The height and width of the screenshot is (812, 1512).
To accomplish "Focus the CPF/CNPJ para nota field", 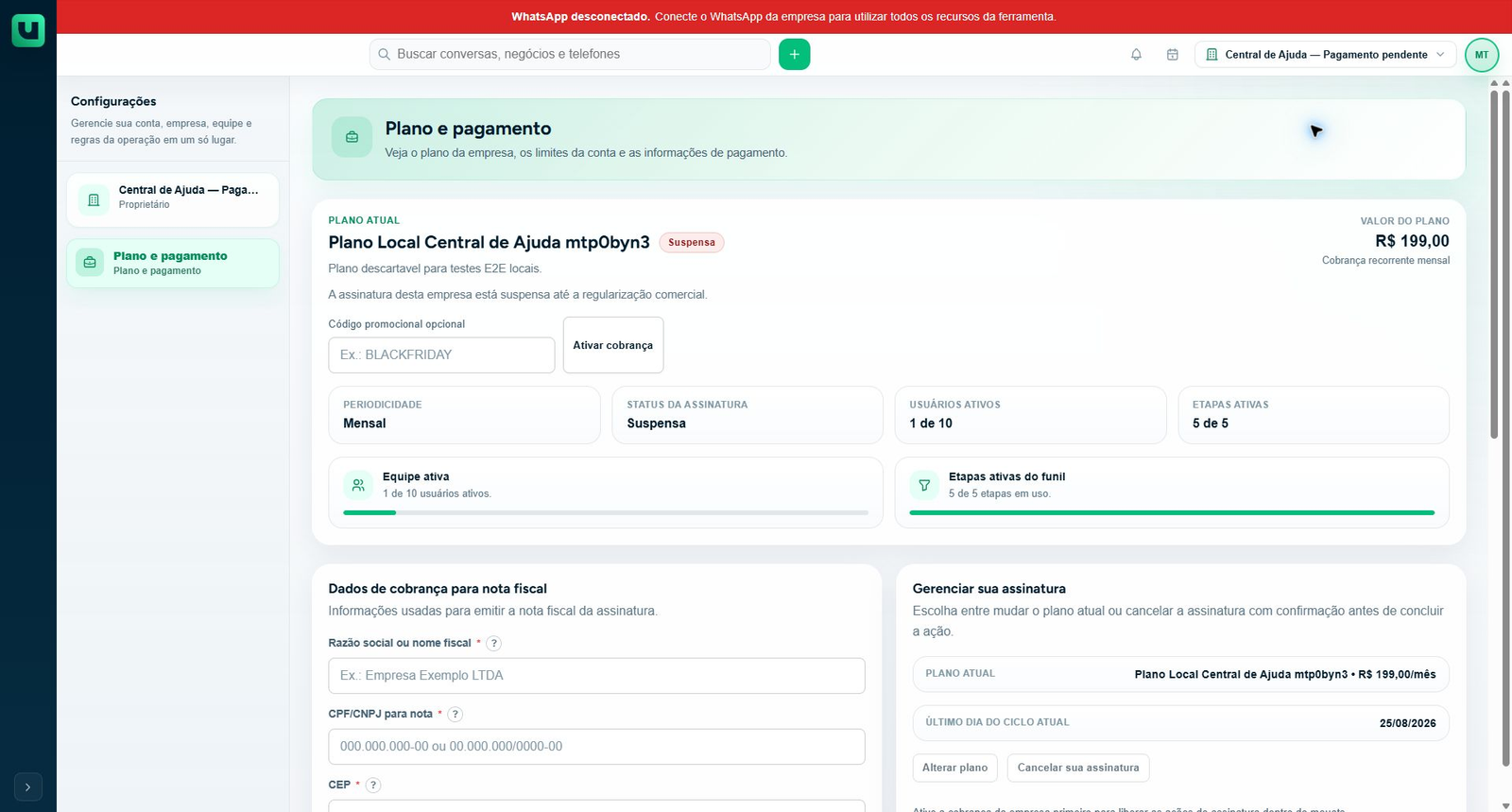I will point(596,747).
